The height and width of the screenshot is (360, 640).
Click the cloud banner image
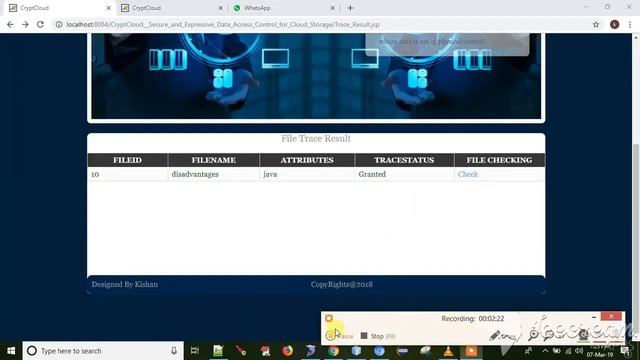point(316,76)
